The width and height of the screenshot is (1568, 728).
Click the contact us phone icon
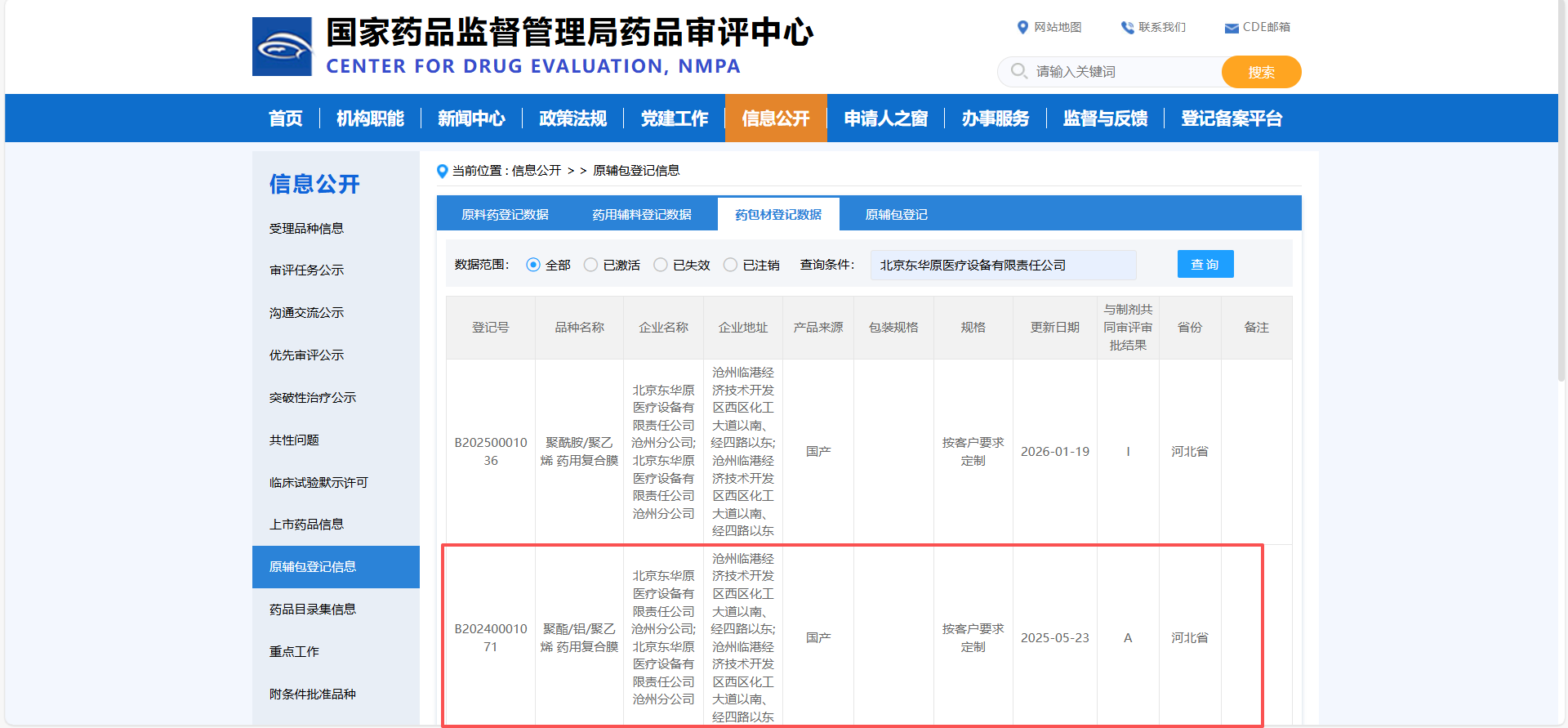[x=1128, y=27]
